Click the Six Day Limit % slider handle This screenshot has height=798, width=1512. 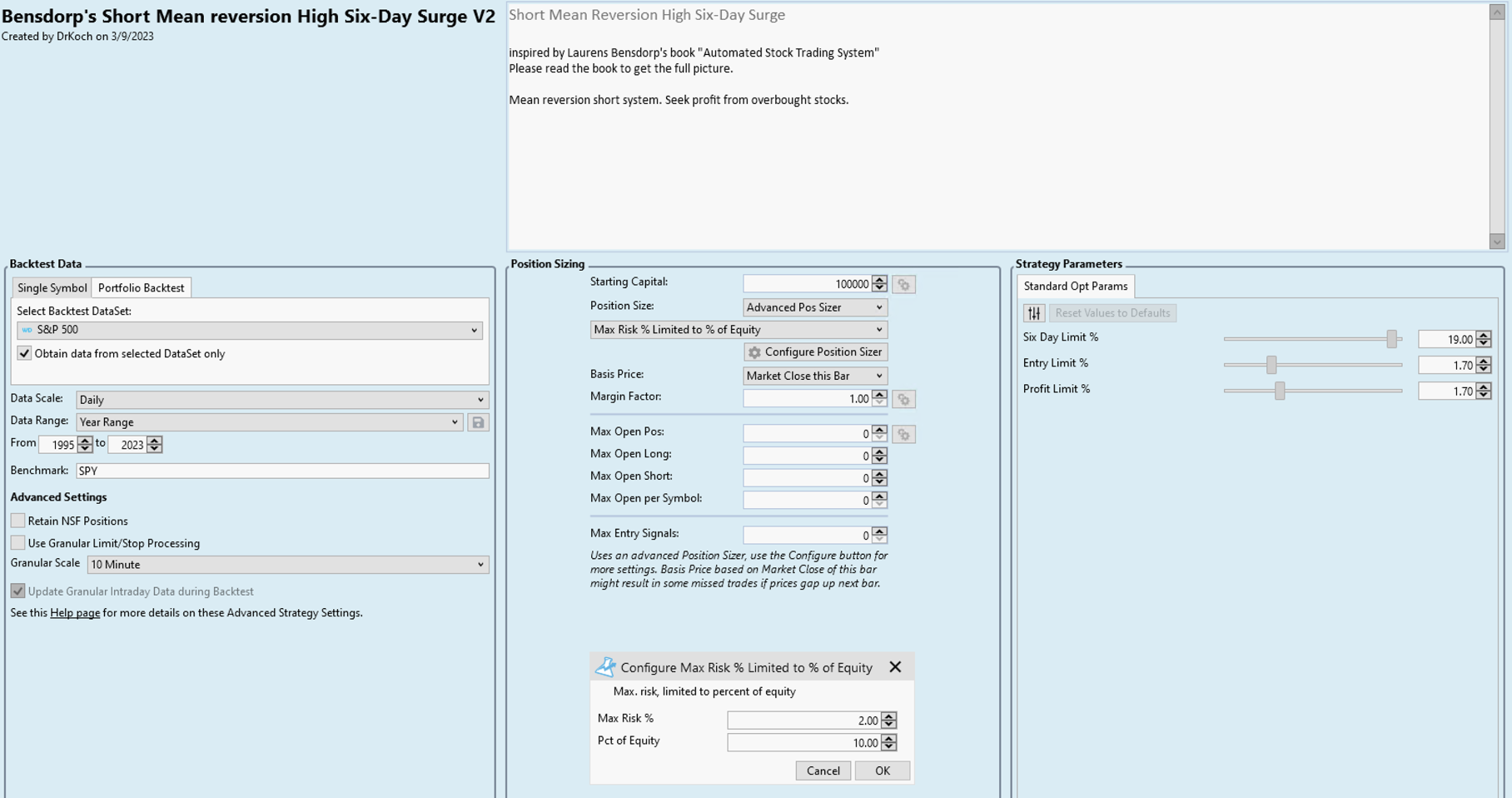coord(1391,339)
